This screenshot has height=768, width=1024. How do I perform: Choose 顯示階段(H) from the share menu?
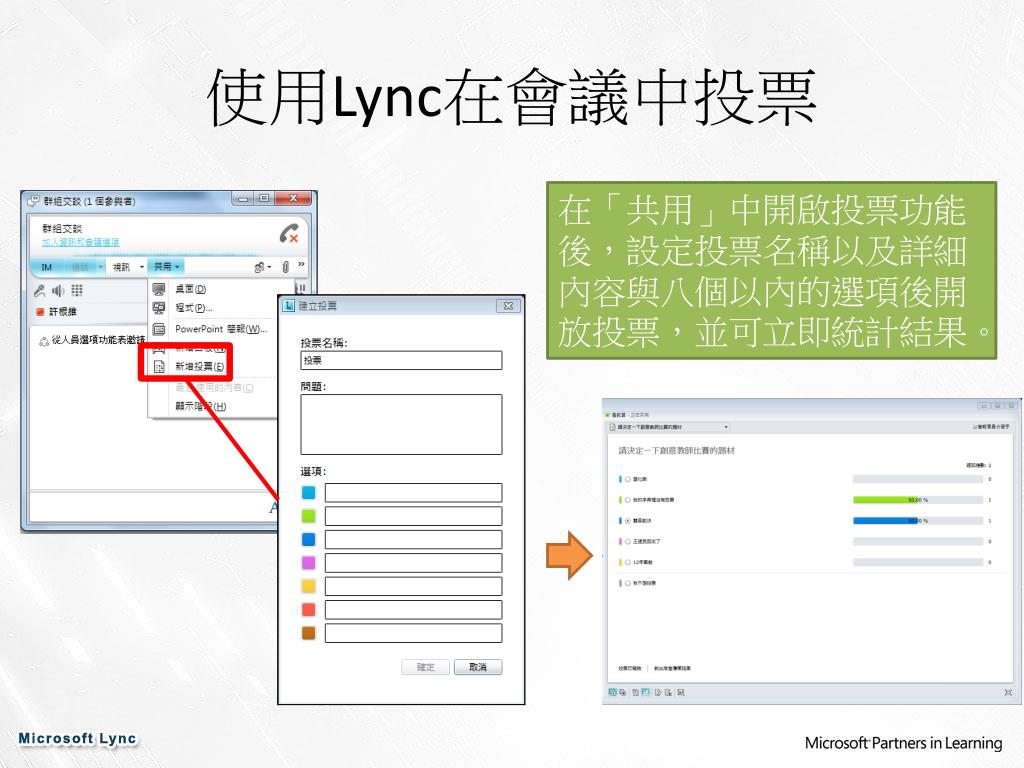pyautogui.click(x=200, y=406)
